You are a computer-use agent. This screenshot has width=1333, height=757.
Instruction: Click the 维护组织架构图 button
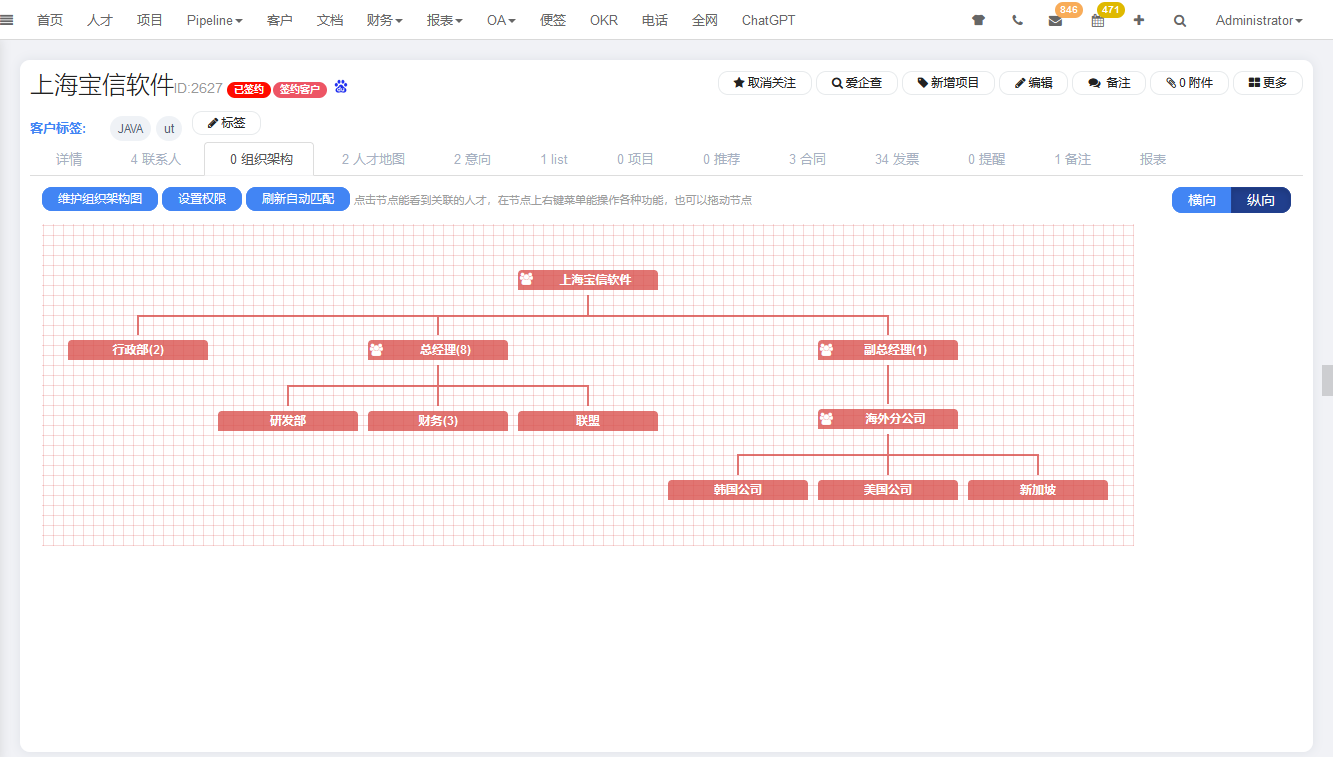(x=99, y=199)
